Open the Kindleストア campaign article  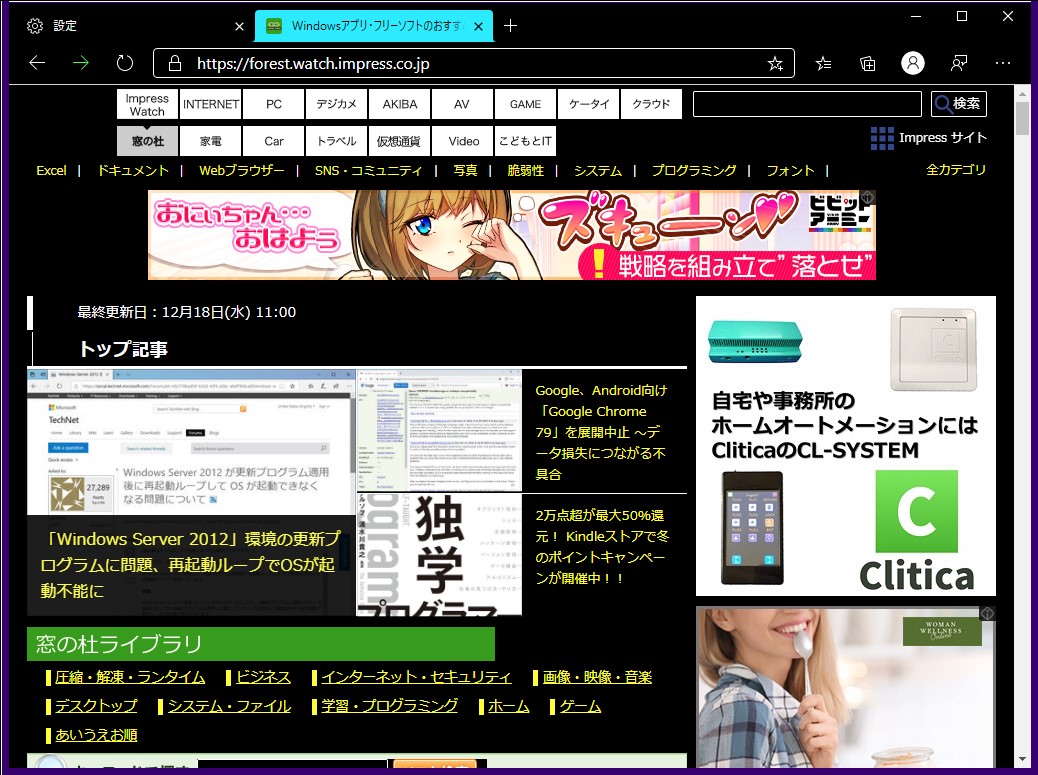tap(602, 547)
